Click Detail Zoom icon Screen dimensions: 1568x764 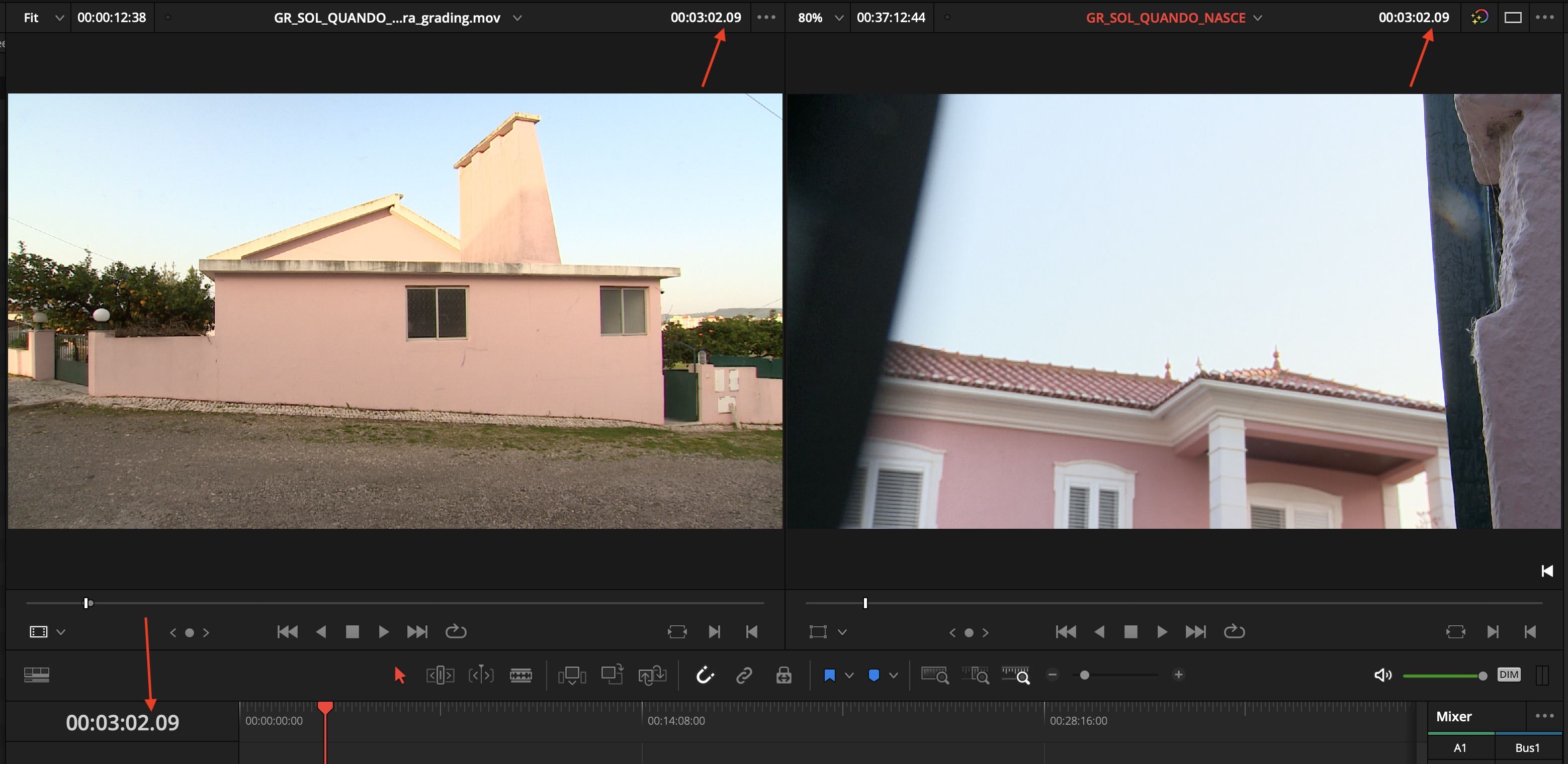point(975,675)
